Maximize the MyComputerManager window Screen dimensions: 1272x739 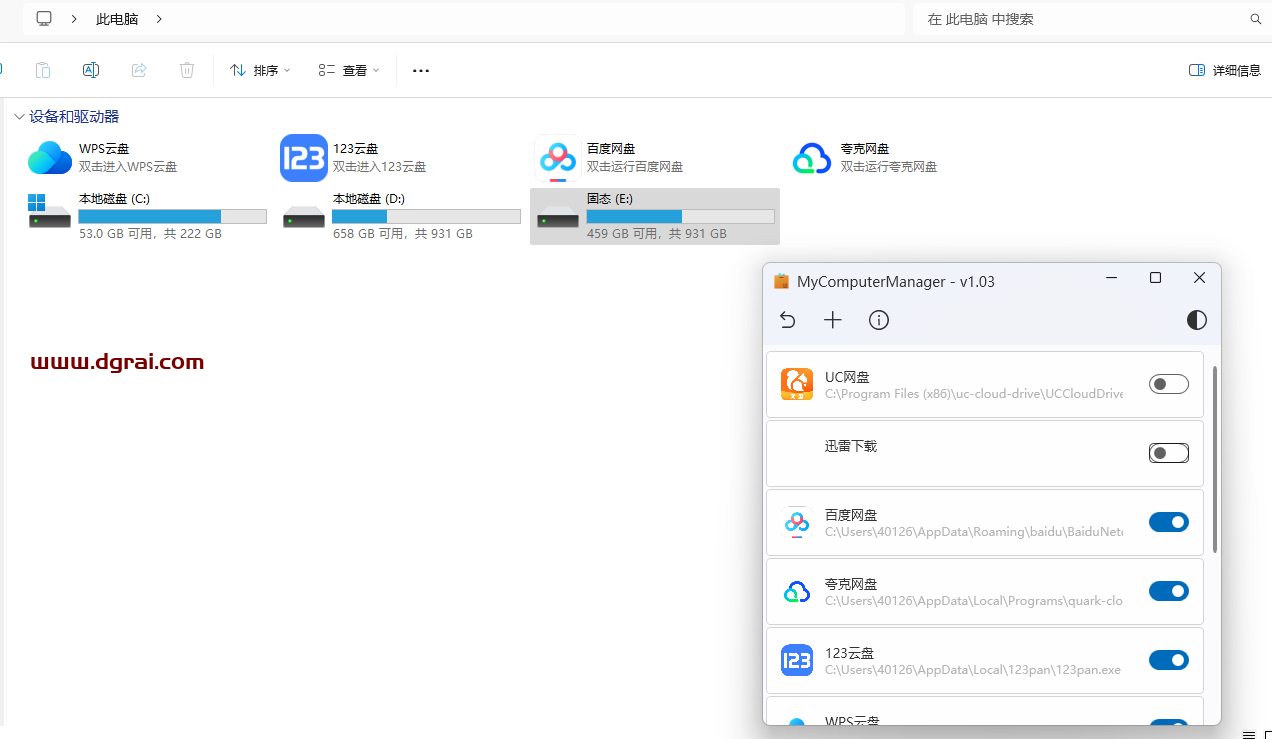click(1155, 278)
